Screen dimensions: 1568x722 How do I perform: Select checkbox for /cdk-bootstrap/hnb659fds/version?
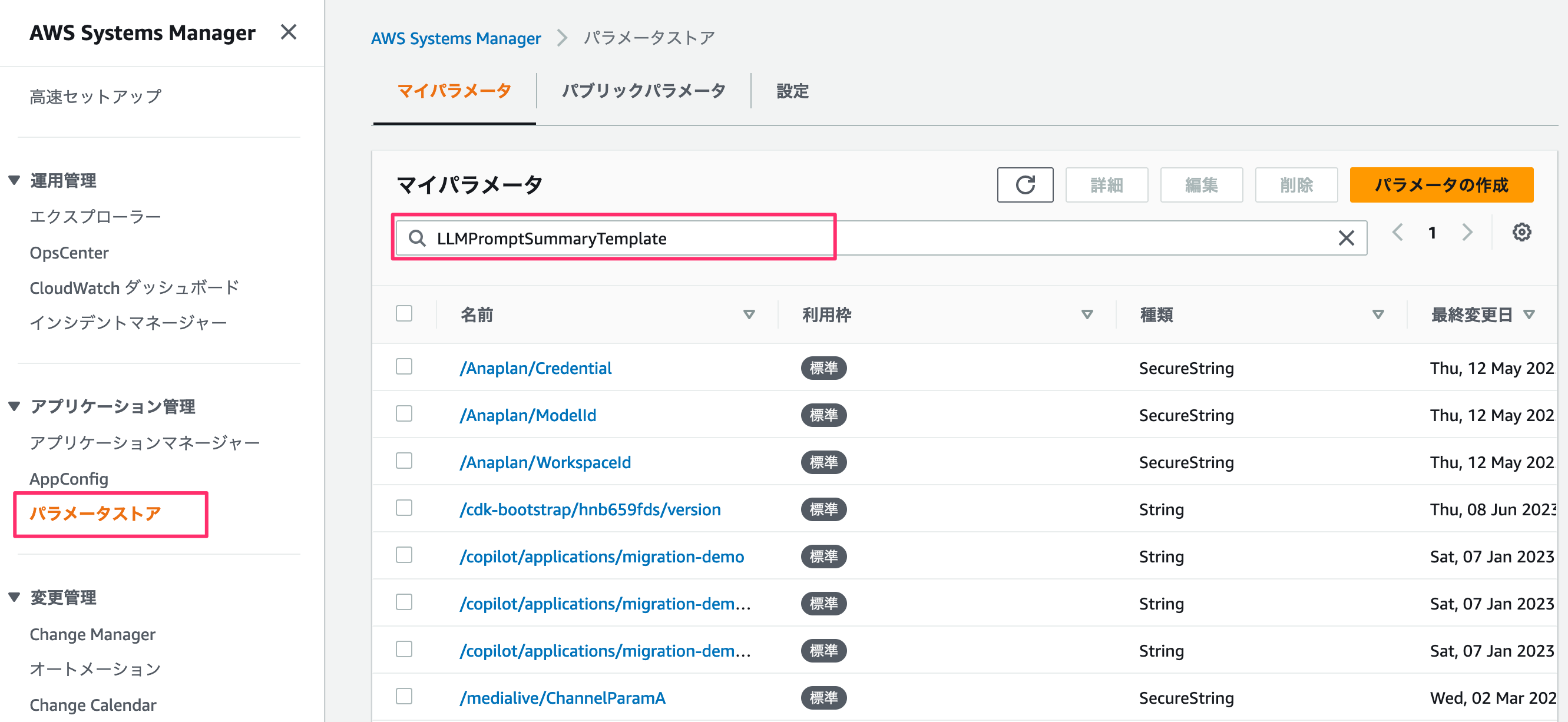(404, 508)
